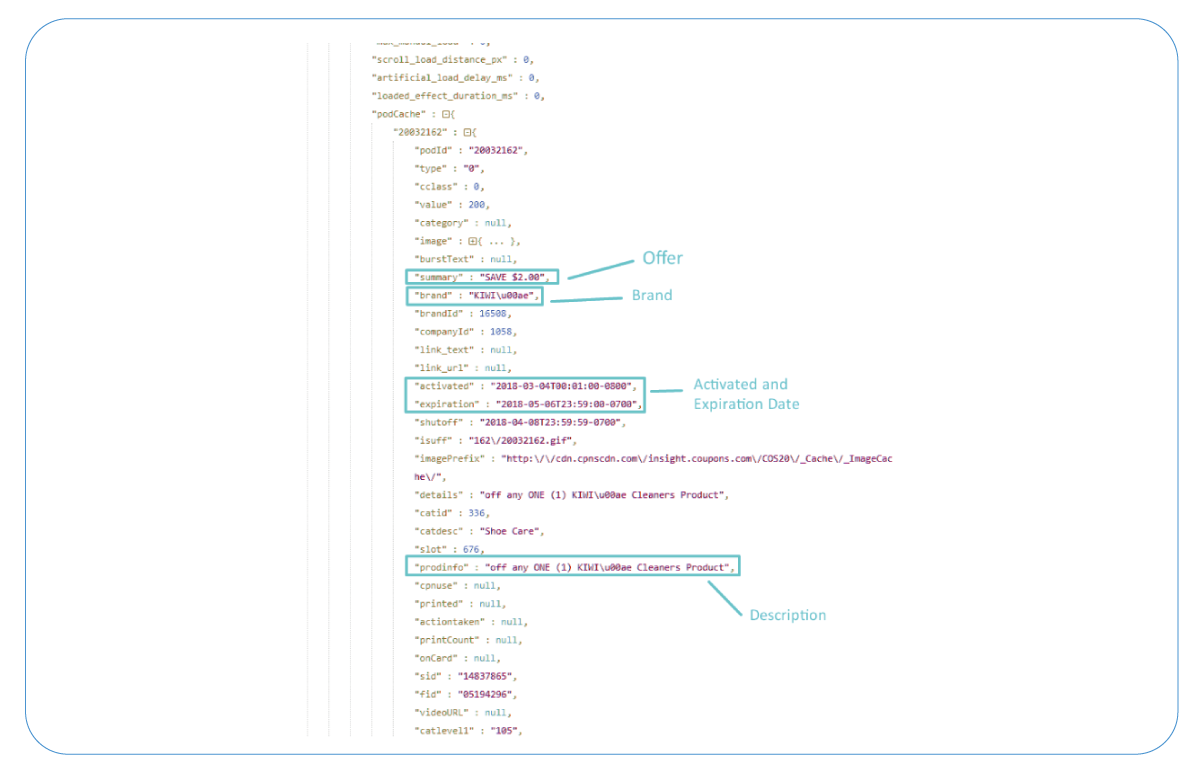Click the "prodinfo" description line
Viewport: 1203px width, 771px height.
pos(576,567)
